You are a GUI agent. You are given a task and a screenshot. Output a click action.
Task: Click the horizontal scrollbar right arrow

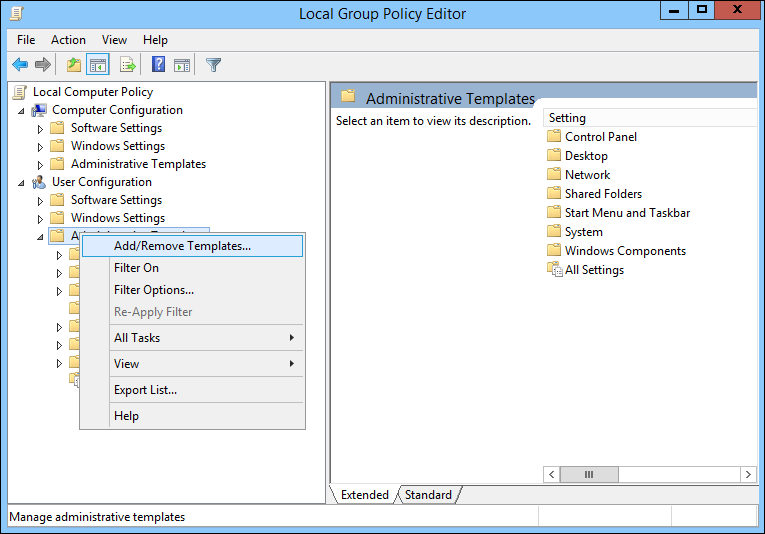point(748,475)
